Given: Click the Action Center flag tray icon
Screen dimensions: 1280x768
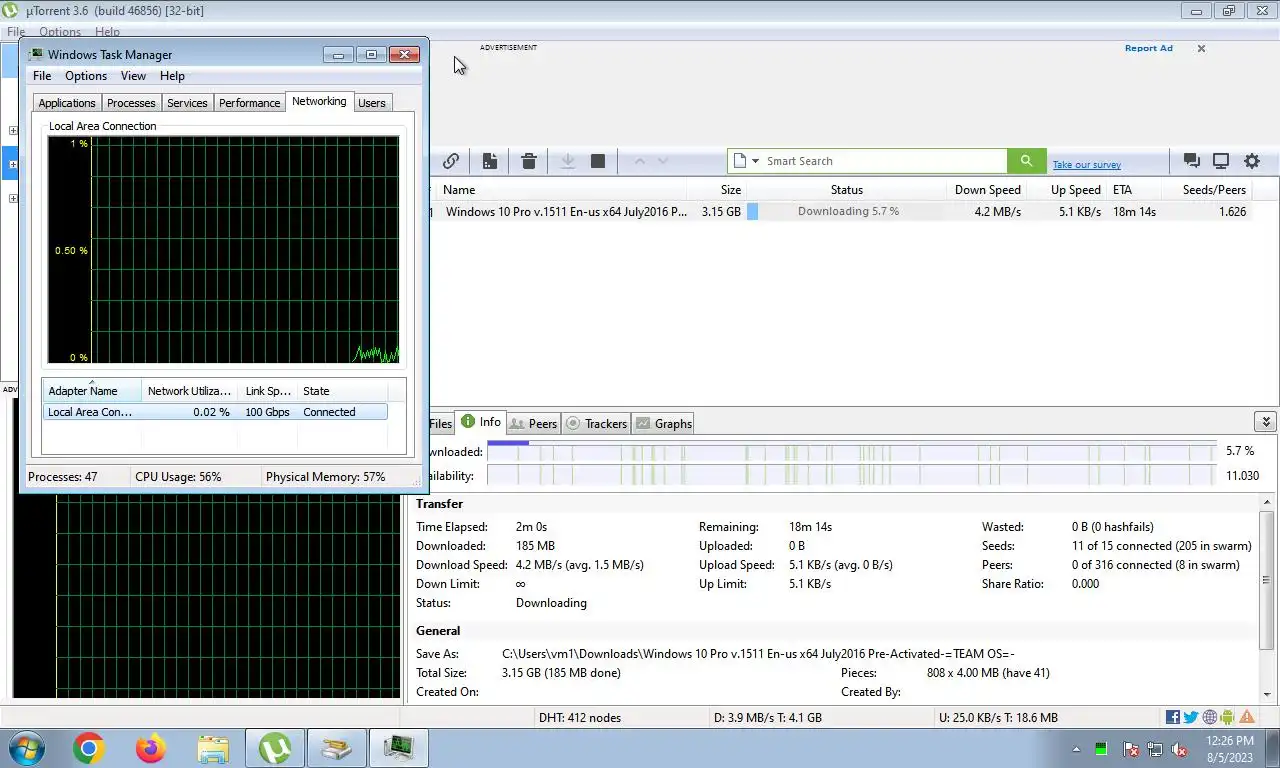Looking at the screenshot, I should [x=1131, y=749].
